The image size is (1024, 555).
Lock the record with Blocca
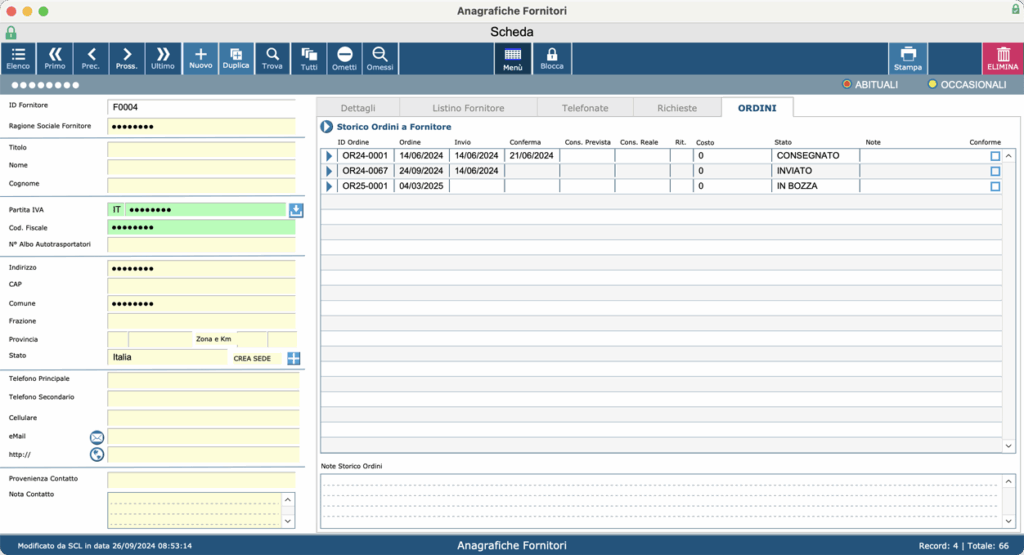552,58
